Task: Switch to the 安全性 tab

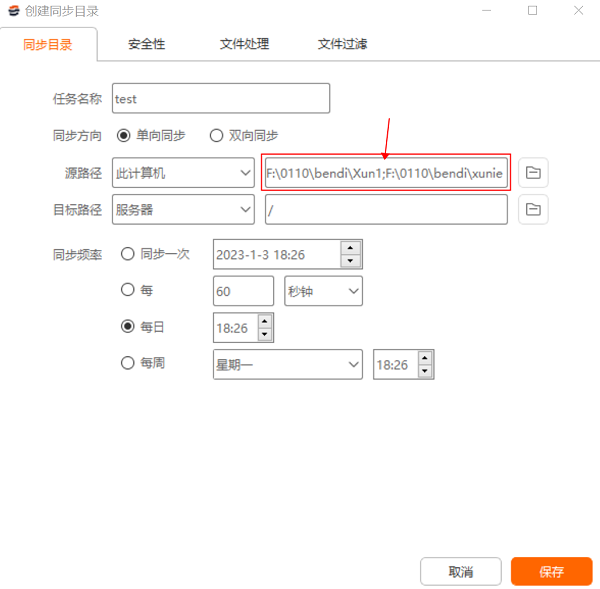Action: click(146, 45)
